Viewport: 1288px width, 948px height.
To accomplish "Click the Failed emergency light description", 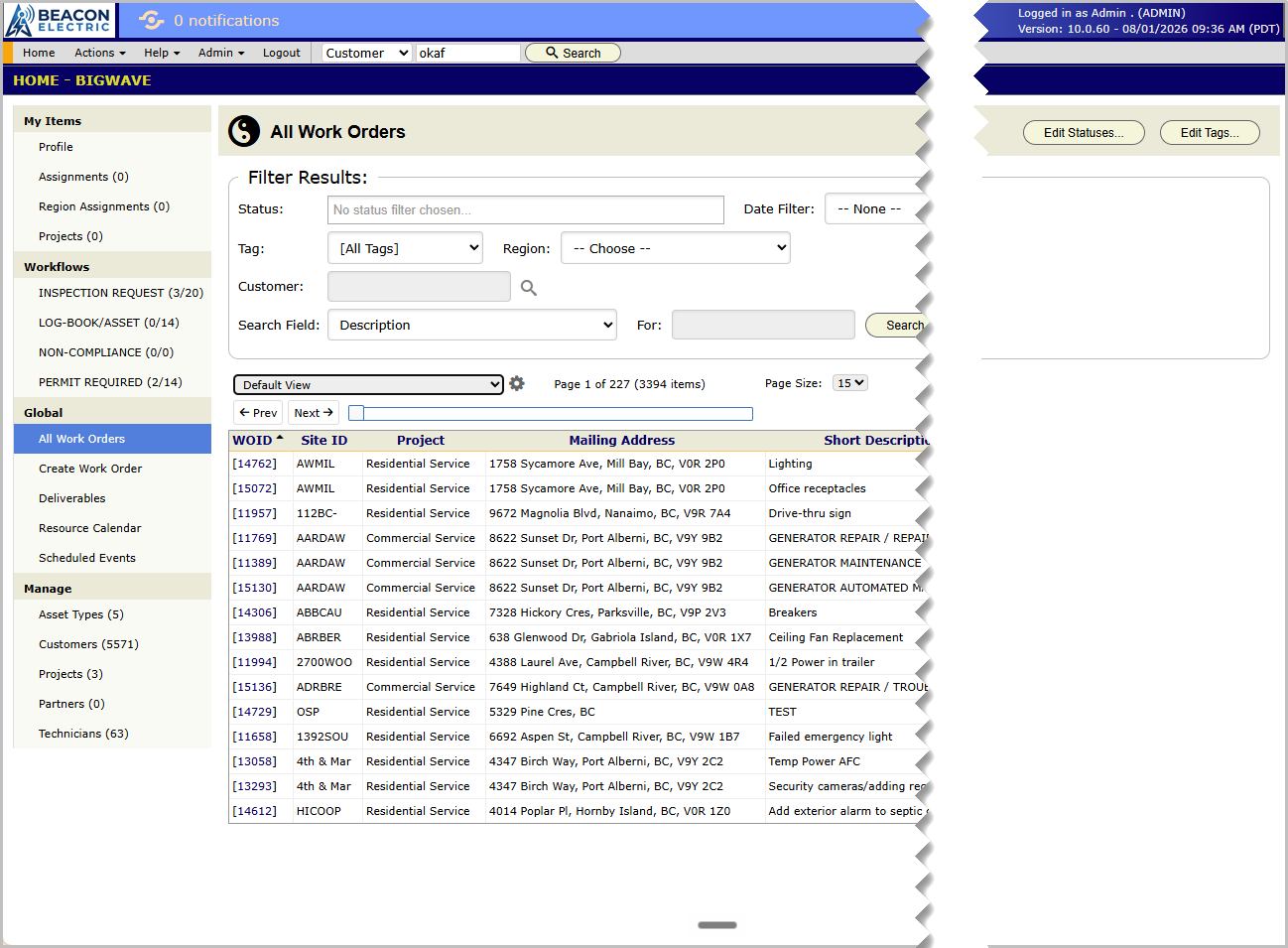I will tap(831, 737).
